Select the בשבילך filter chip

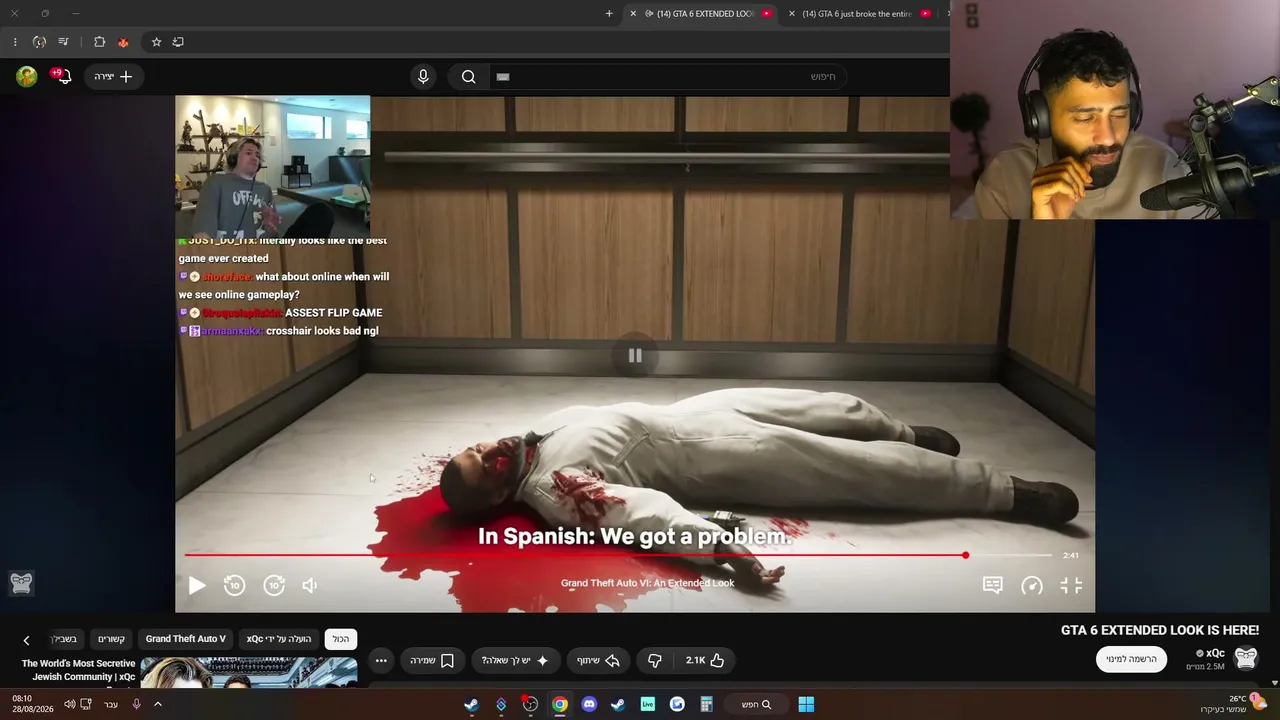click(x=64, y=639)
